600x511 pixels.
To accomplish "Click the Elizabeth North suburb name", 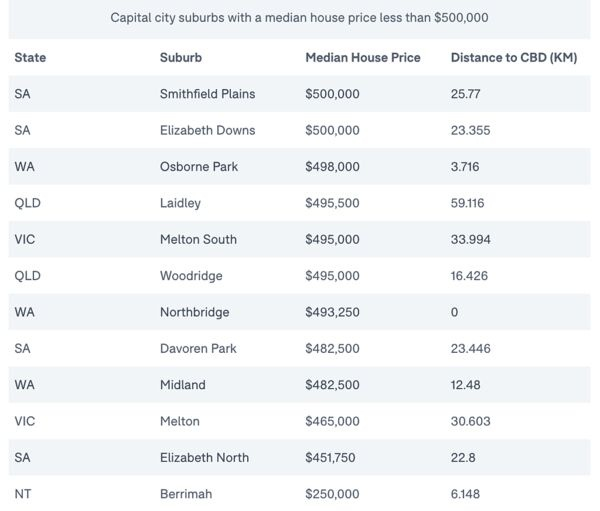I will 205,457.
